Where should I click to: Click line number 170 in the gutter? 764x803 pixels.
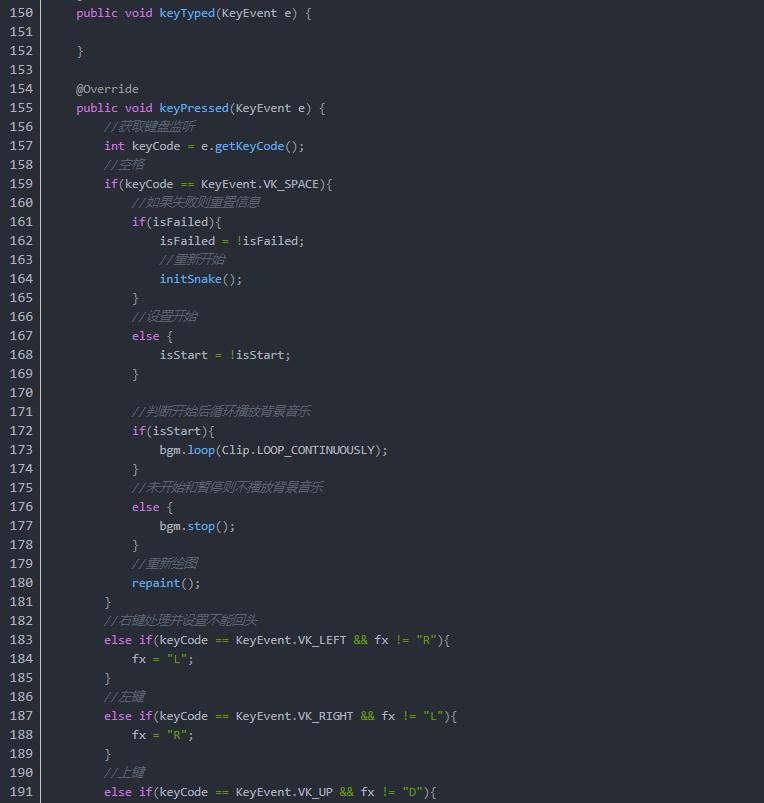21,393
